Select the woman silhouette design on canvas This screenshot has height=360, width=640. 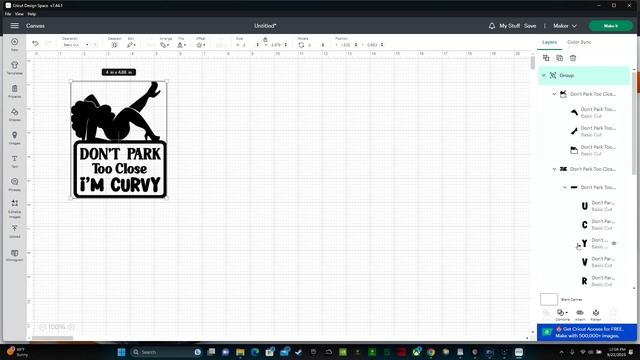[116, 112]
